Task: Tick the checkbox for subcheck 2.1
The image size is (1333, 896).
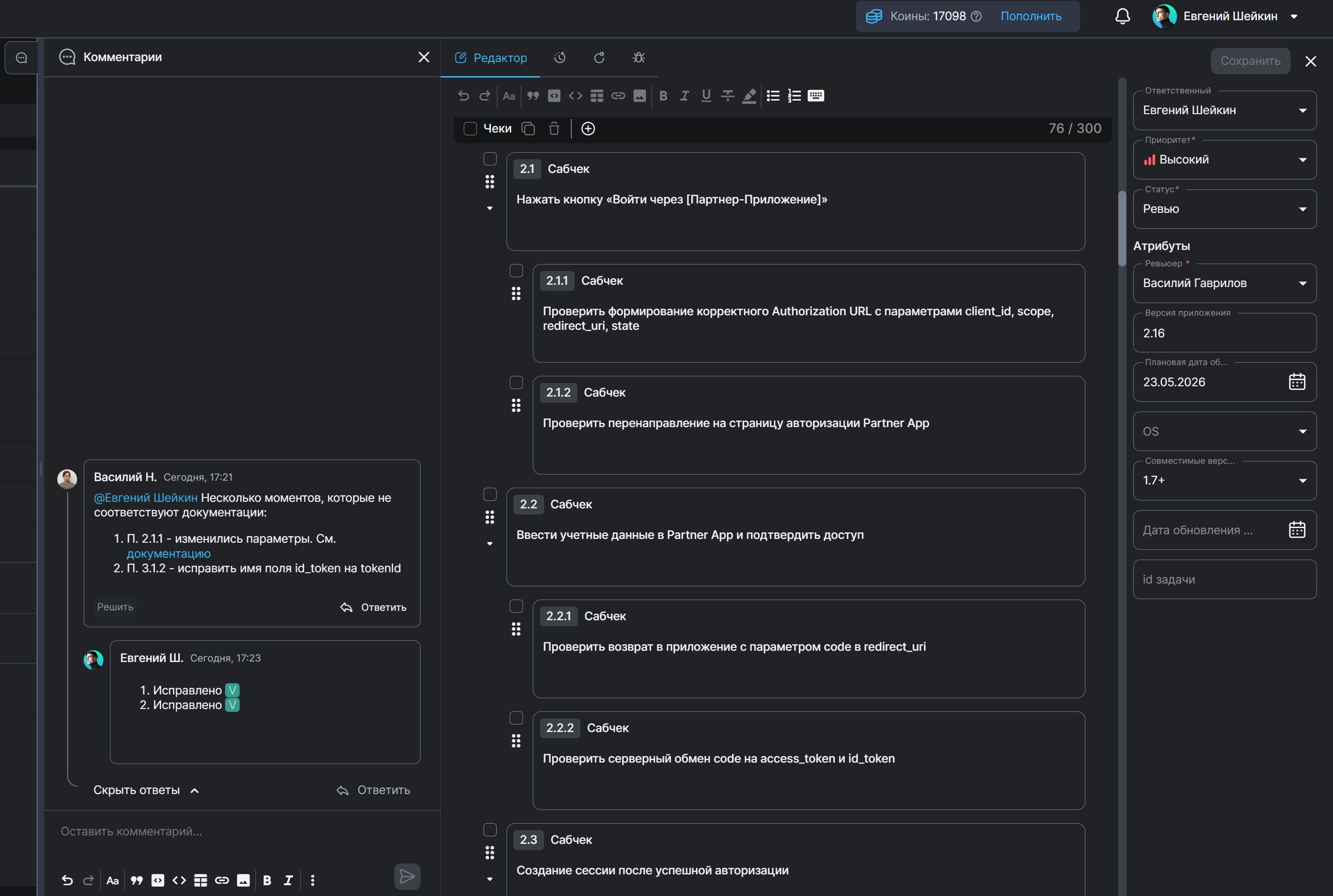Action: [x=490, y=159]
